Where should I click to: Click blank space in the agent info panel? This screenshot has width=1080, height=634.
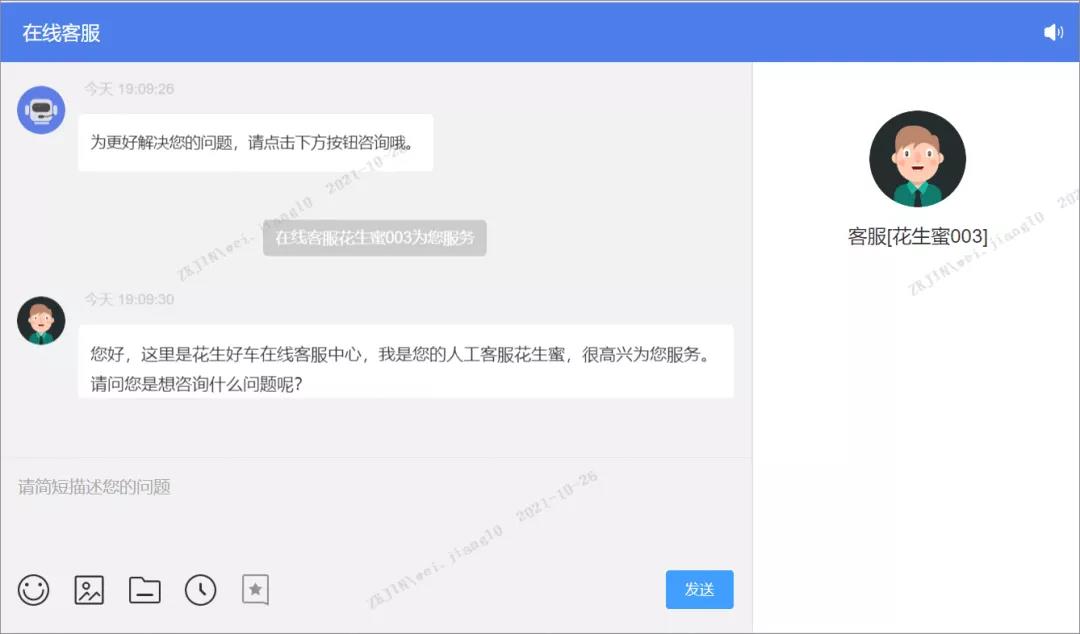pos(917,450)
